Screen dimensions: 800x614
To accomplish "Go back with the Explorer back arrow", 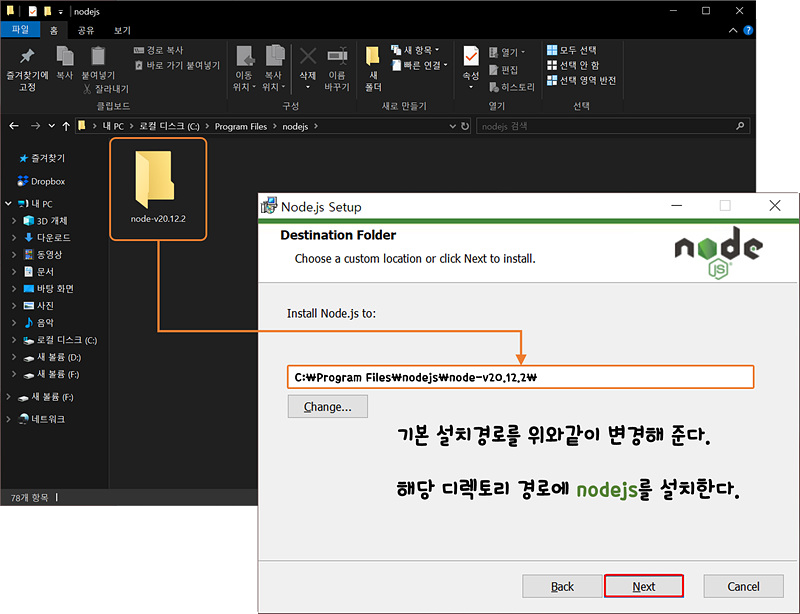I will [x=14, y=126].
